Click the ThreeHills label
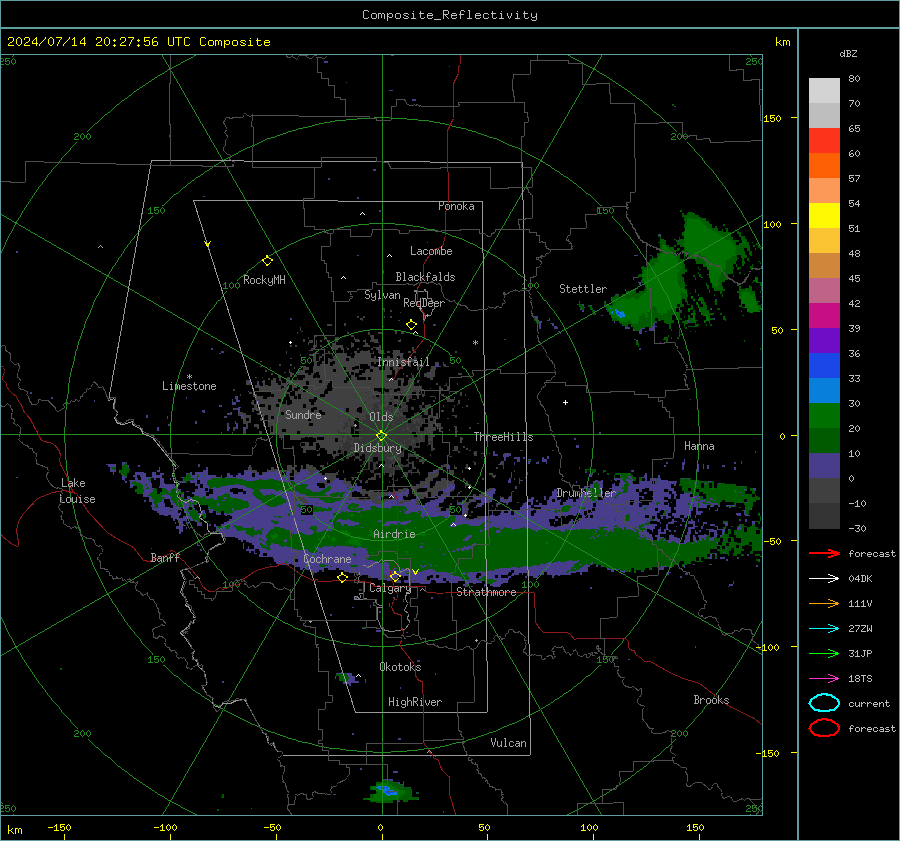Image resolution: width=900 pixels, height=841 pixels. tap(503, 437)
